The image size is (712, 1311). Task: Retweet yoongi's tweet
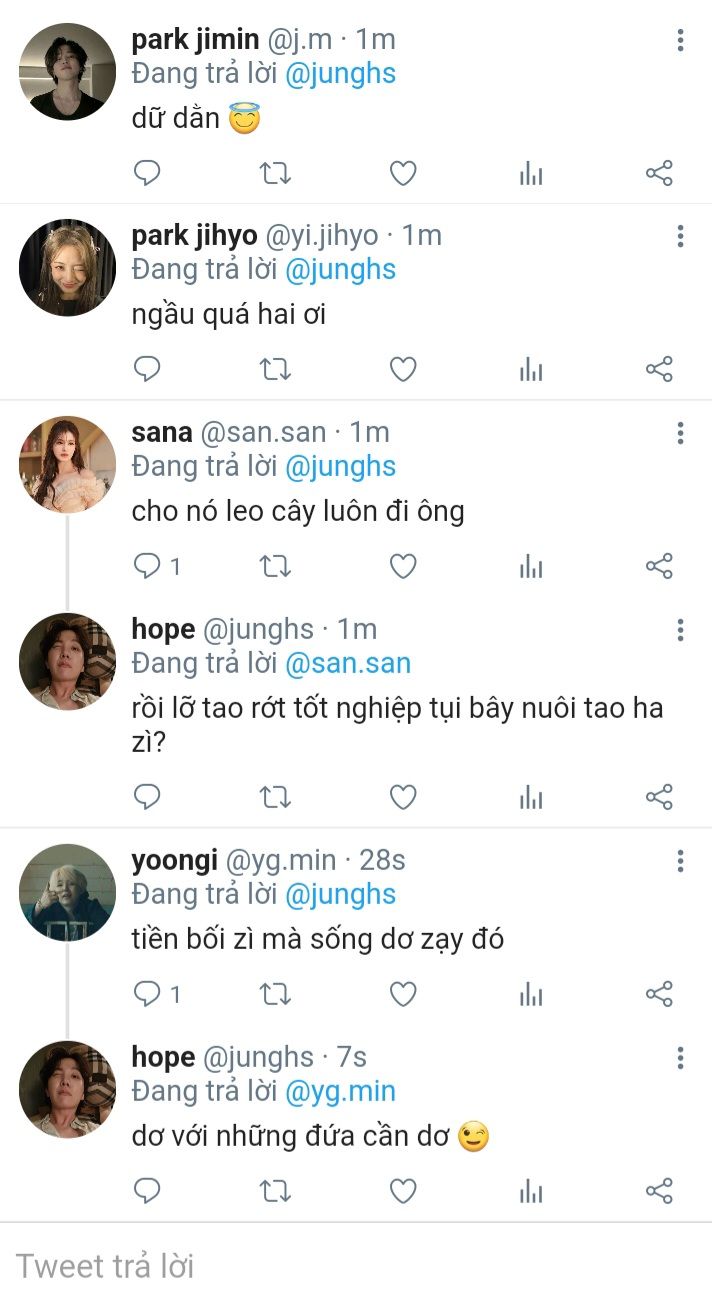click(x=275, y=994)
